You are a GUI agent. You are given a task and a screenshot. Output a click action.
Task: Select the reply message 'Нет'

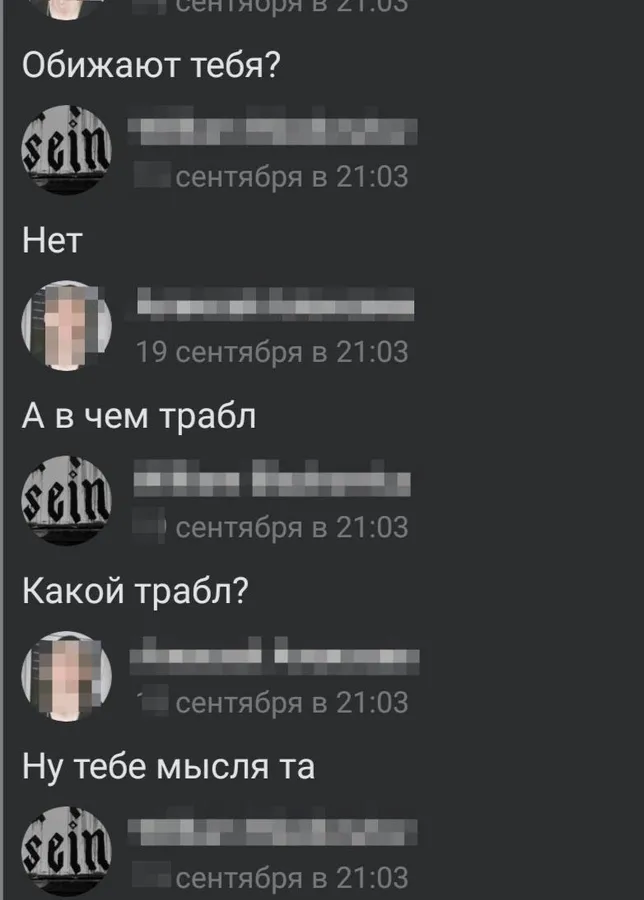point(52,240)
